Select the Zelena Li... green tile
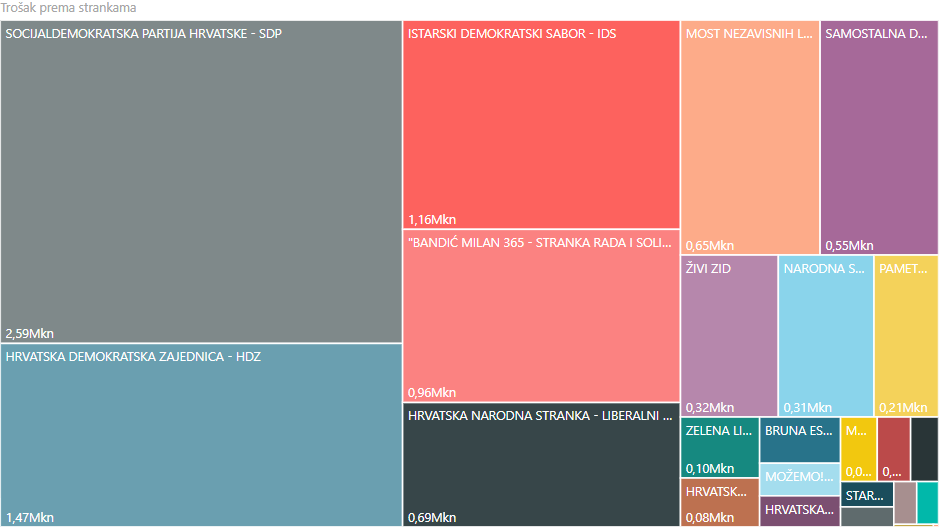The image size is (940, 528). click(x=719, y=449)
